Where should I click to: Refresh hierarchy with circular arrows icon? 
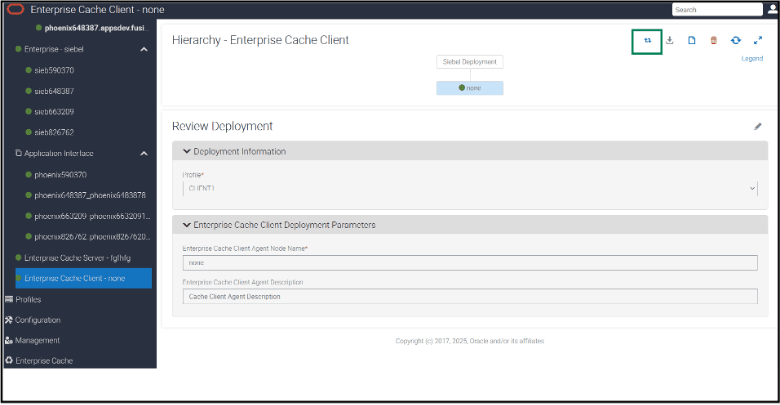click(x=736, y=40)
